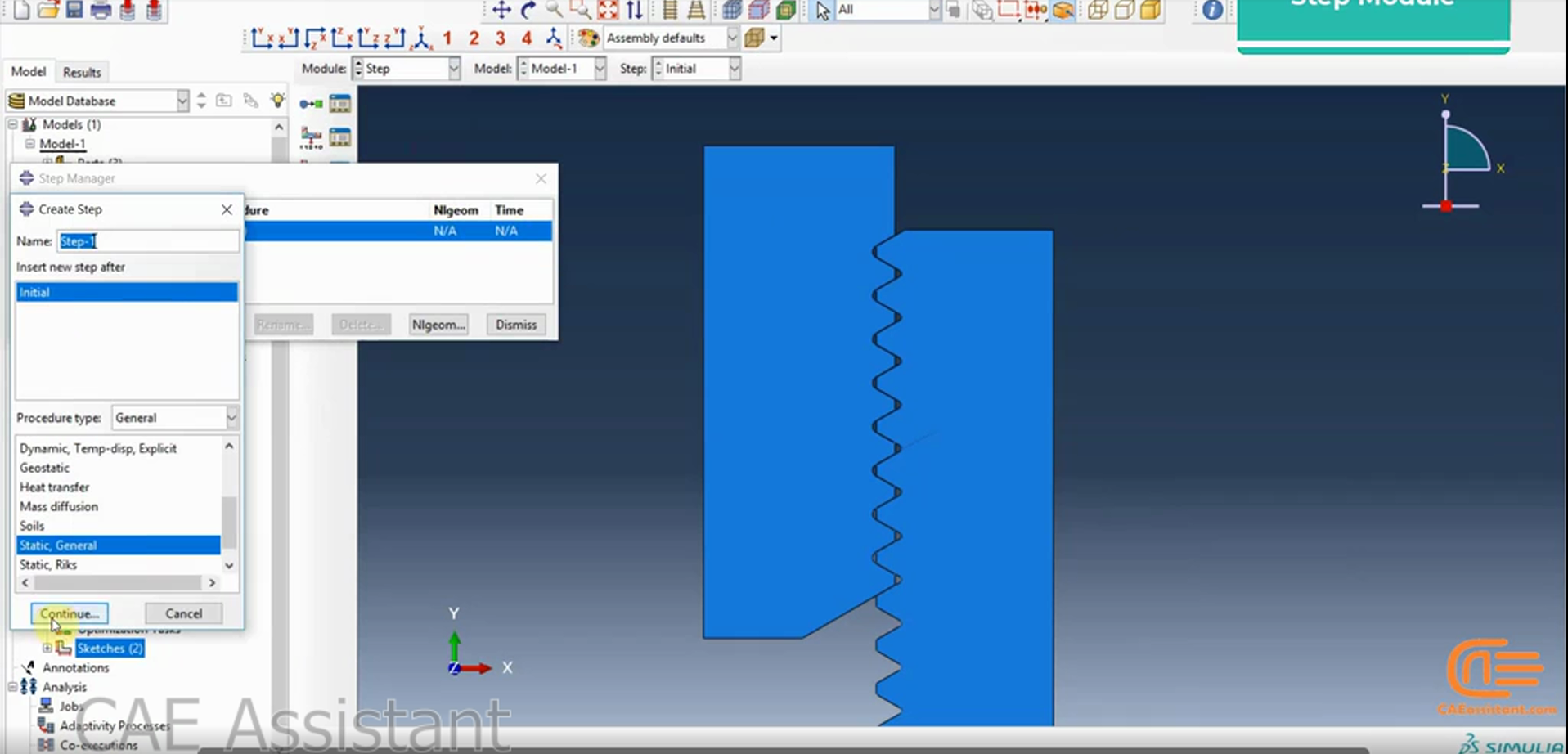Viewport: 1568px width, 754px height.
Task: Save the model with the floppy icon
Action: (74, 10)
